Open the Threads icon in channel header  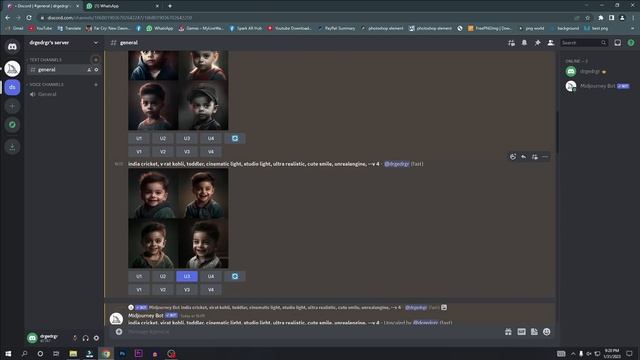click(x=511, y=43)
